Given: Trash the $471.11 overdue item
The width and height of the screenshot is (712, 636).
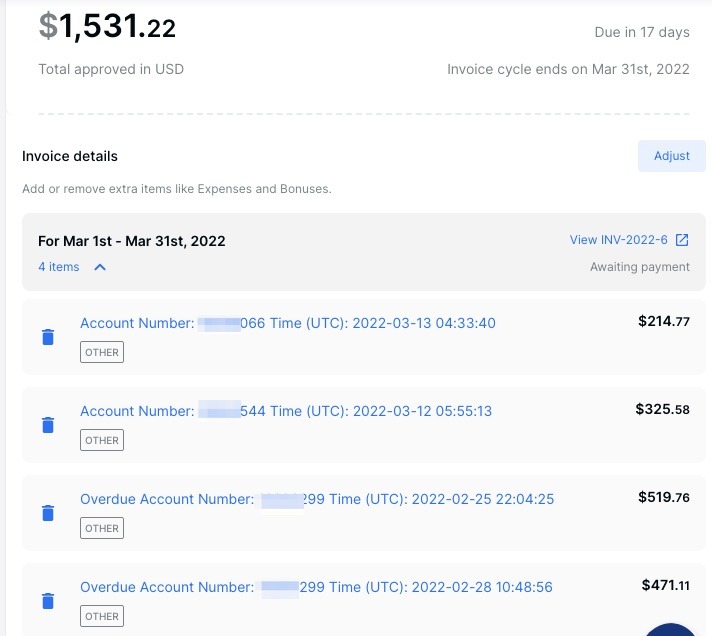Looking at the screenshot, I should coord(48,601).
